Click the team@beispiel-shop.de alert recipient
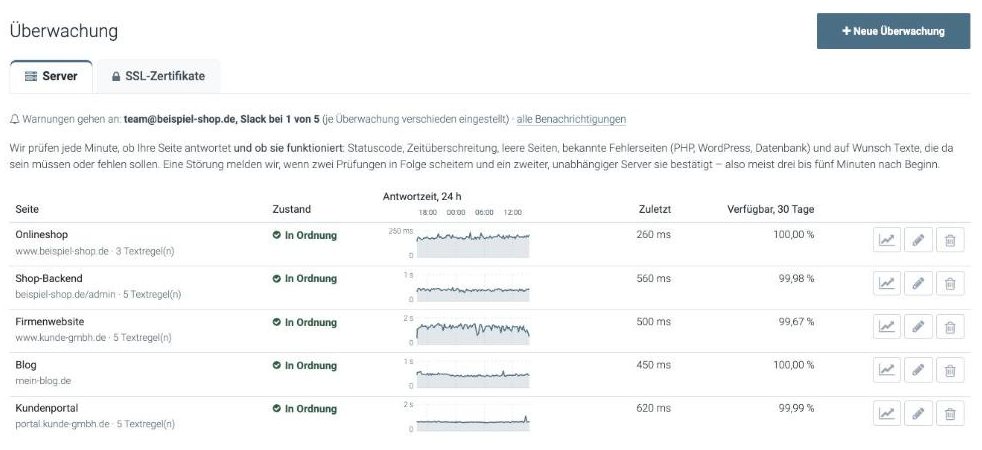This screenshot has height=450, width=982. [178, 119]
